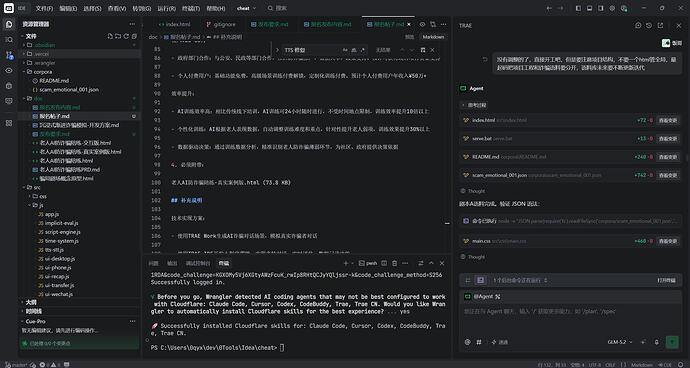
Task: Open the Search view in activity bar
Action: coord(9,40)
